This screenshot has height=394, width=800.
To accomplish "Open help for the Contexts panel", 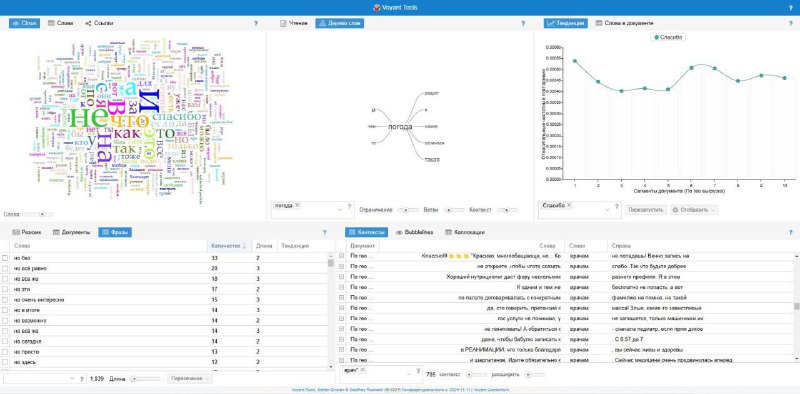I will (791, 232).
